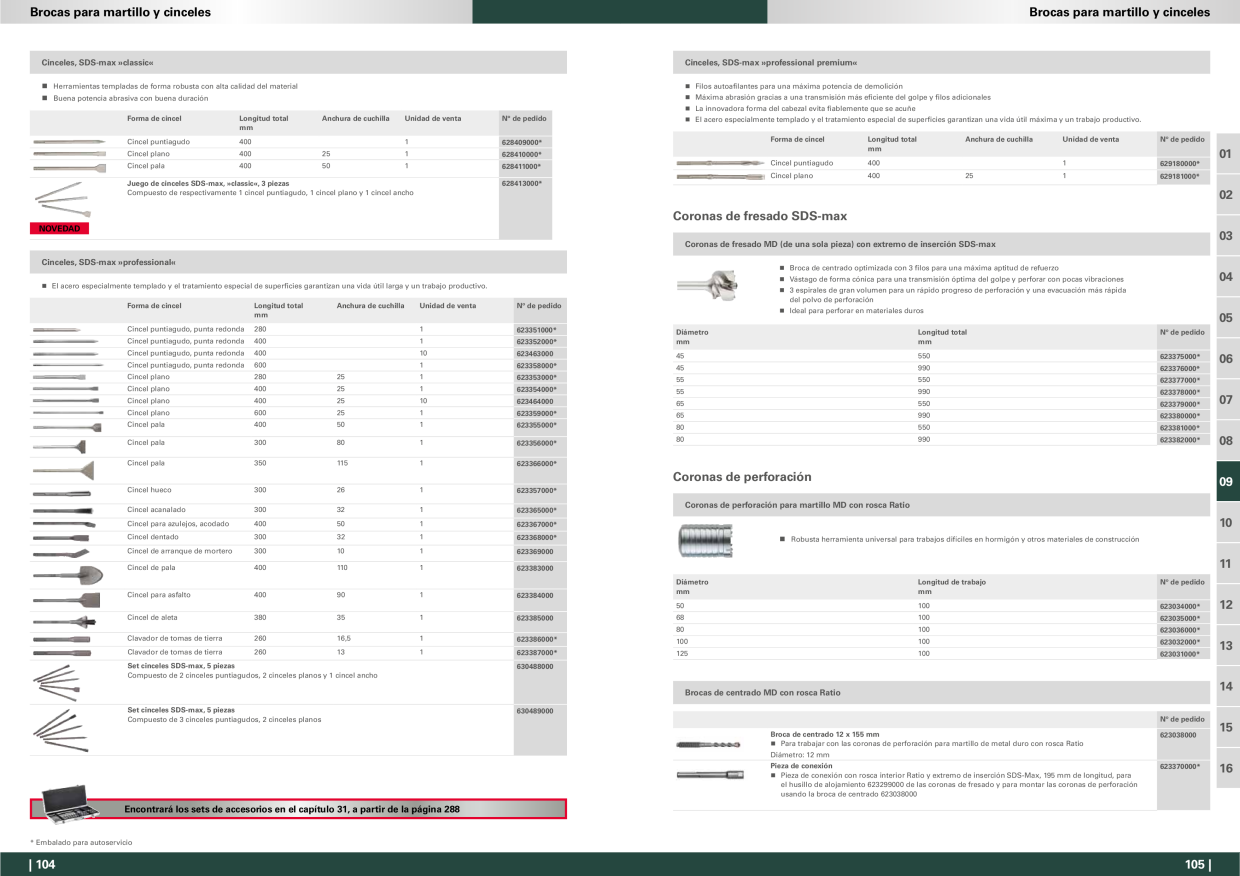Click the Cincel para asfalto product image
The width and height of the screenshot is (1240, 876).
65,600
